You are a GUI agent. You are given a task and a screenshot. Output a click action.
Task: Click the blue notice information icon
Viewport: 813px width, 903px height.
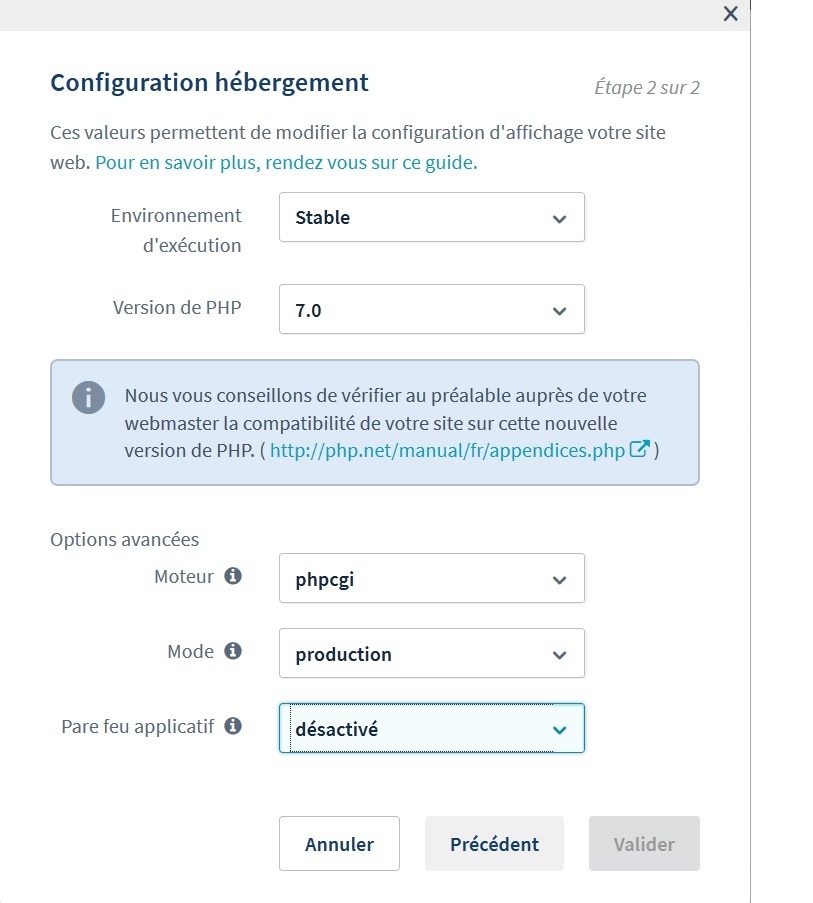click(88, 396)
